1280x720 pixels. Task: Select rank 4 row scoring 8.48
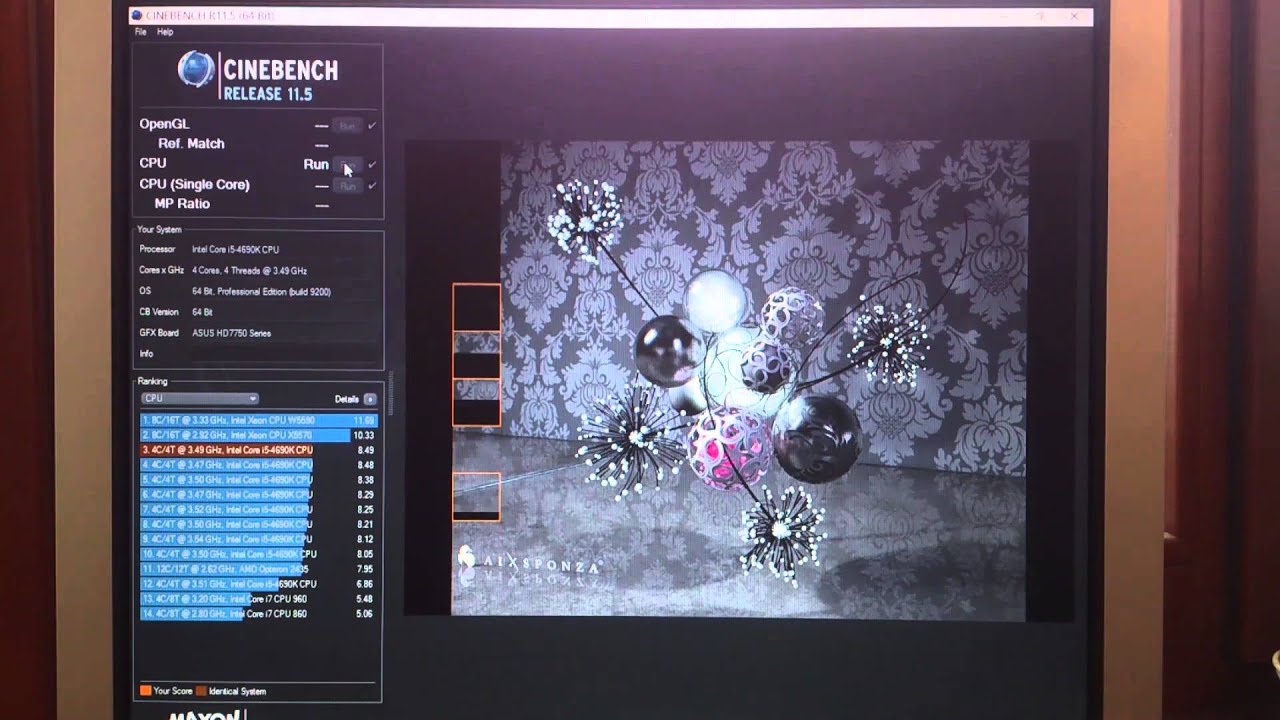pyautogui.click(x=259, y=465)
